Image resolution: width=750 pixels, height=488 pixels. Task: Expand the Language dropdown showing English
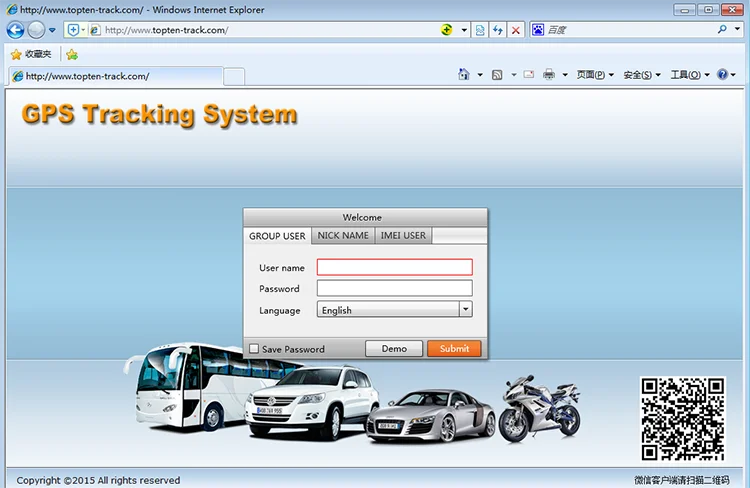[x=465, y=310]
